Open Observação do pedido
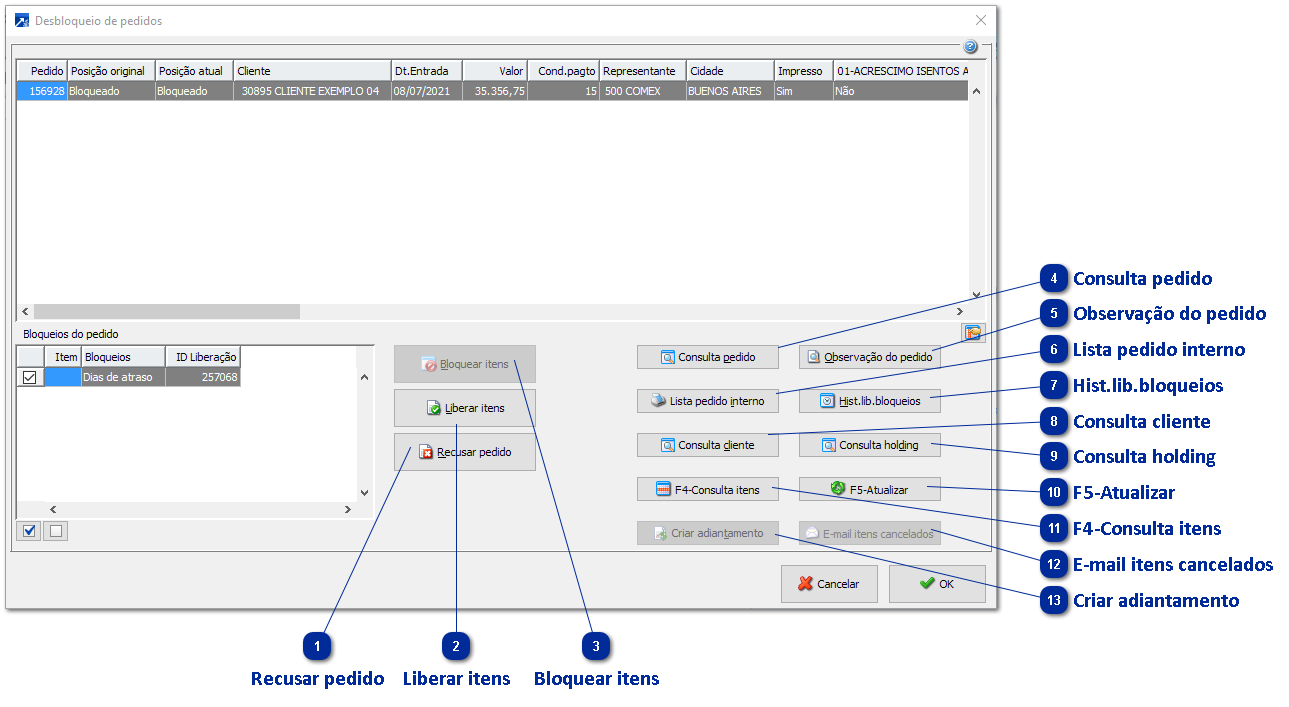Viewport: 1289px width, 707px height. pos(870,357)
